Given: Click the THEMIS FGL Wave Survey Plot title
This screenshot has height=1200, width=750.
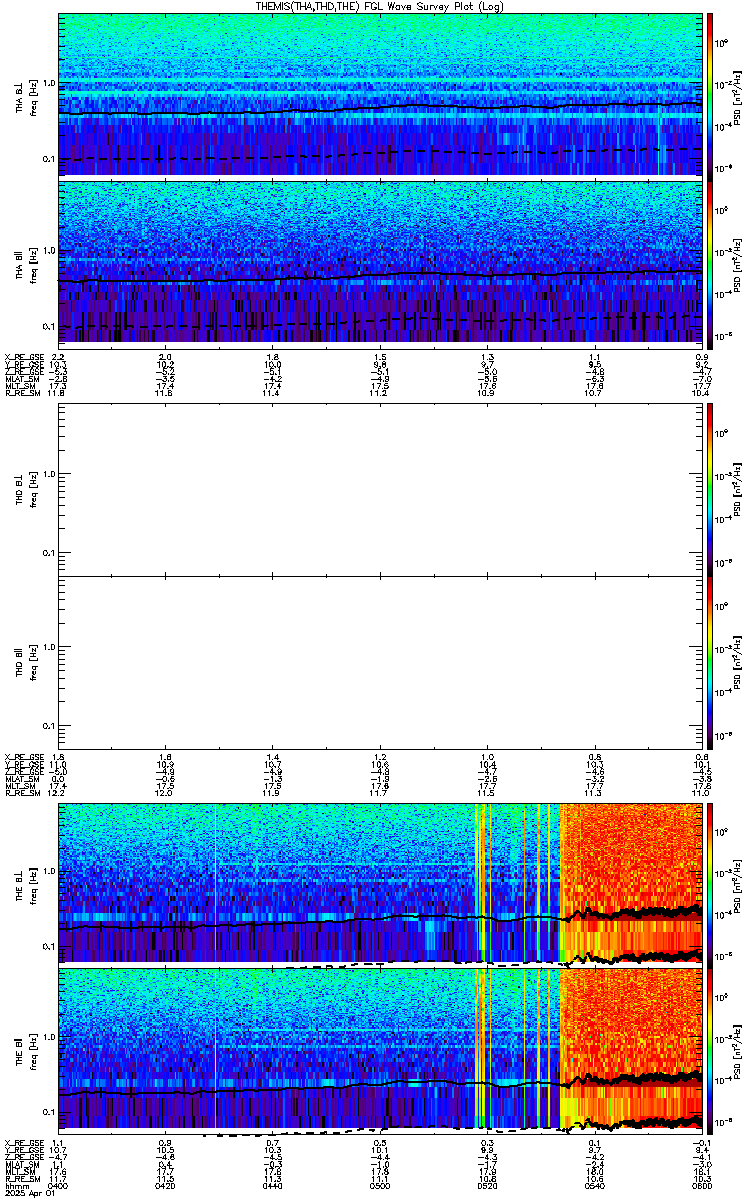Looking at the screenshot, I should pyautogui.click(x=380, y=6).
